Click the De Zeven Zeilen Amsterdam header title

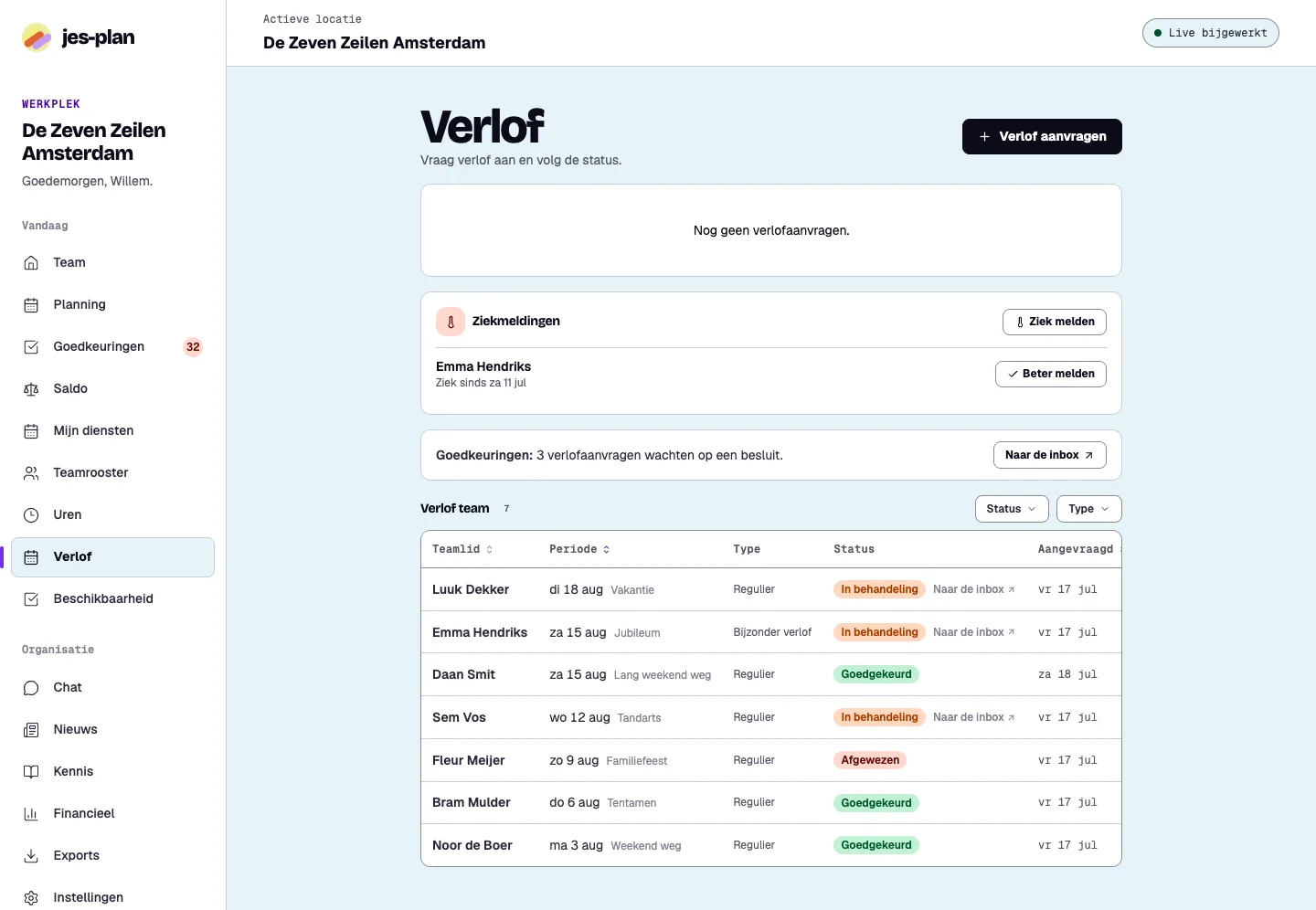(x=375, y=43)
